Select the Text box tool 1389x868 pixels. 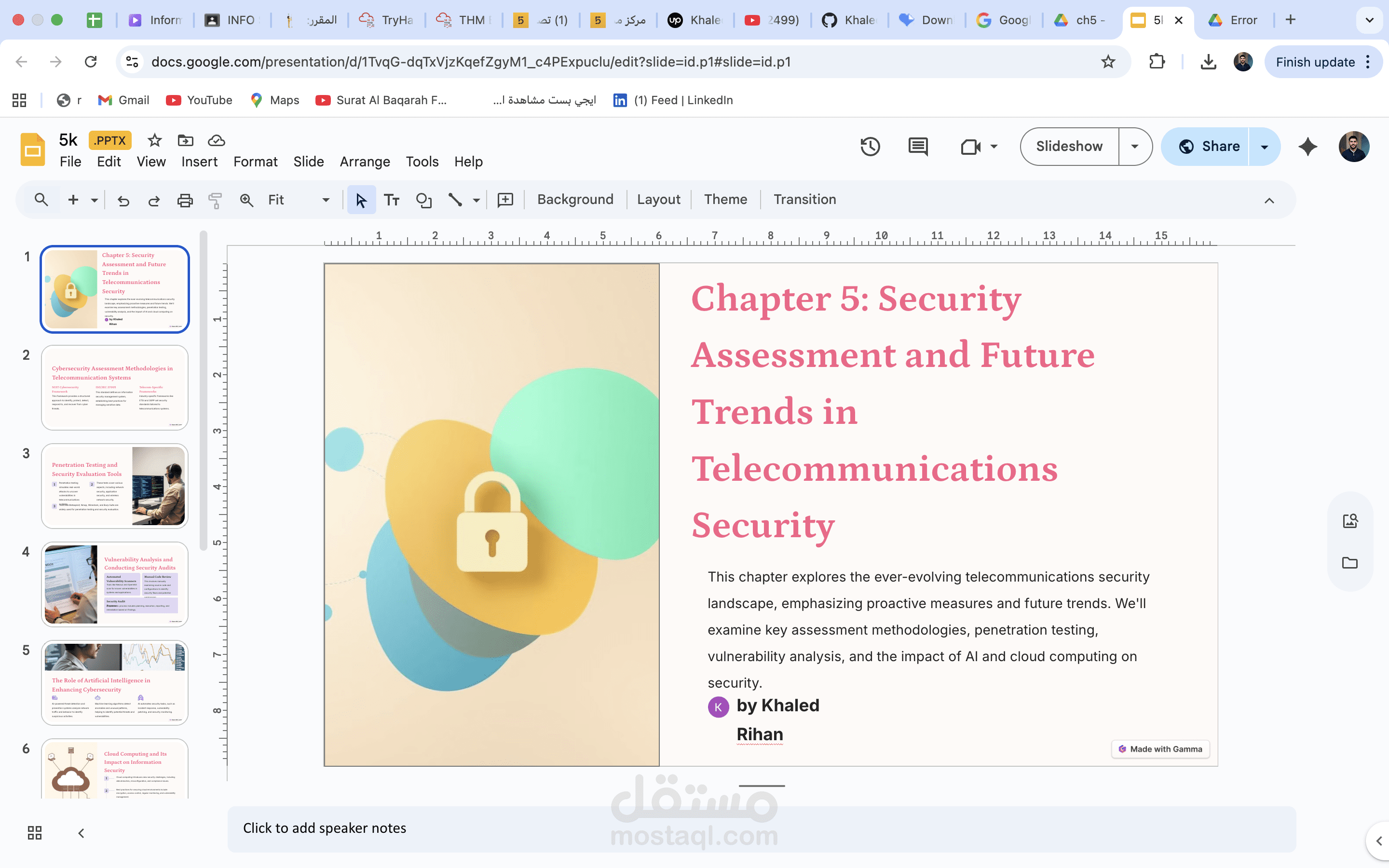[x=392, y=200]
